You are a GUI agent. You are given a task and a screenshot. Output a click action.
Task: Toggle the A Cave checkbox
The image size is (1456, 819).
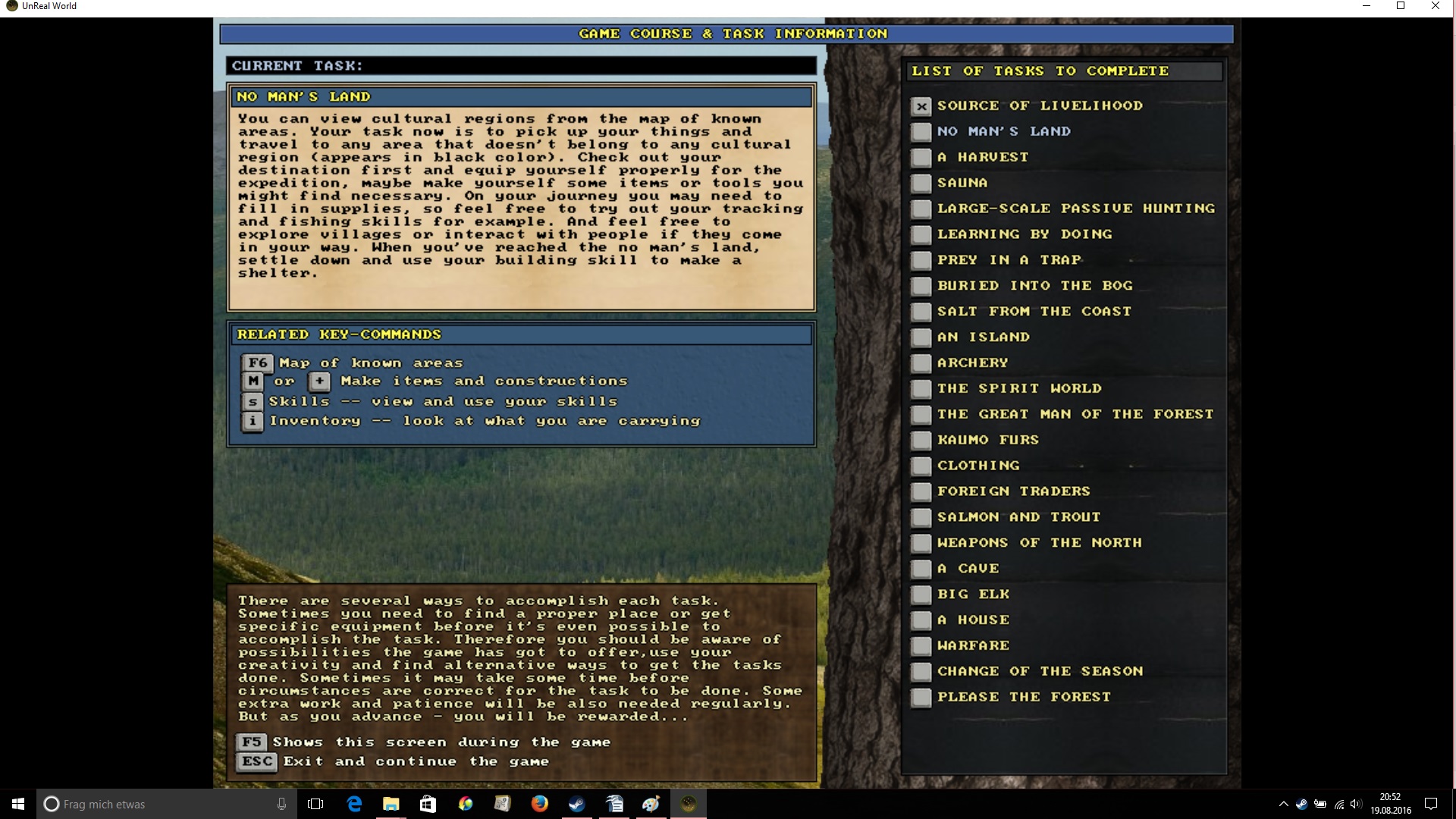pyautogui.click(x=921, y=570)
